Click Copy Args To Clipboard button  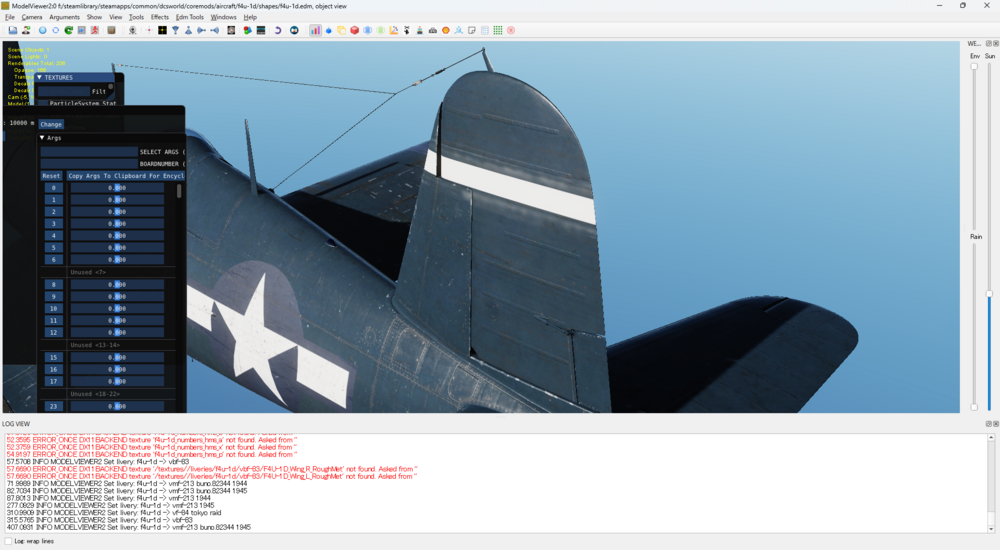(126, 175)
